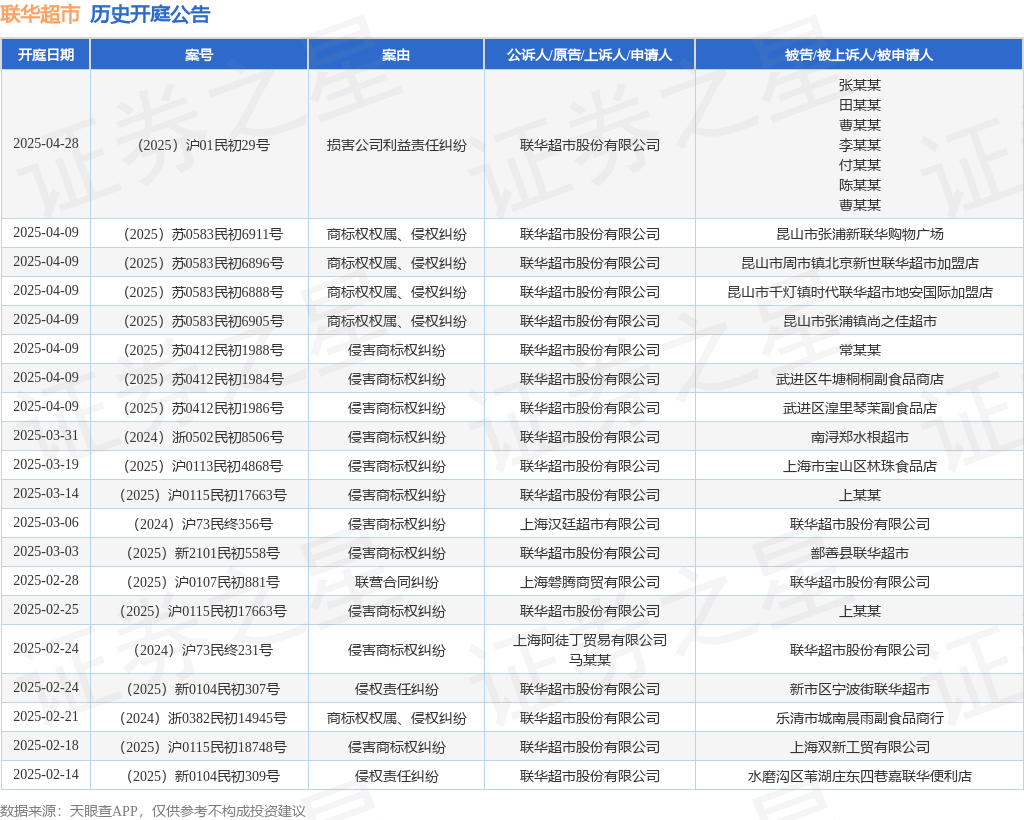Image resolution: width=1024 pixels, height=820 pixels.
Task: Click case number (2025)新0104民初307号
Action: pos(202,689)
